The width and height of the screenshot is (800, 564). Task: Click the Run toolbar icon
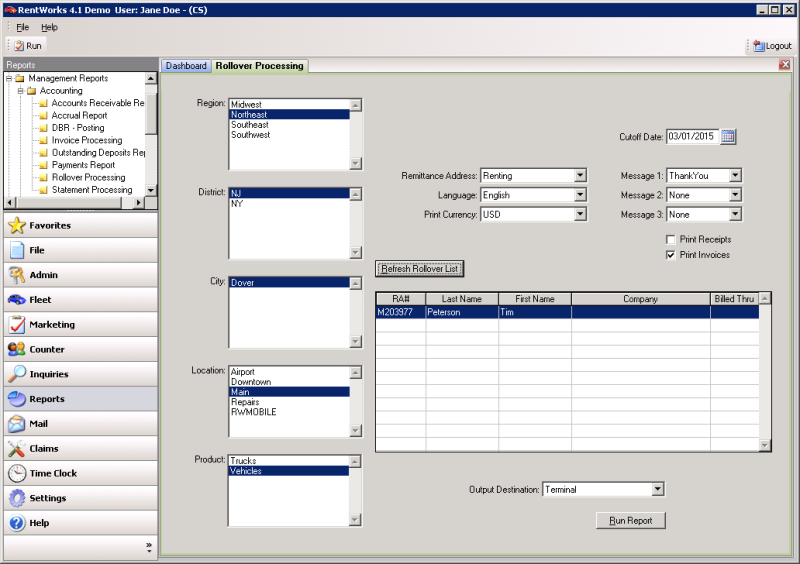click(x=28, y=45)
